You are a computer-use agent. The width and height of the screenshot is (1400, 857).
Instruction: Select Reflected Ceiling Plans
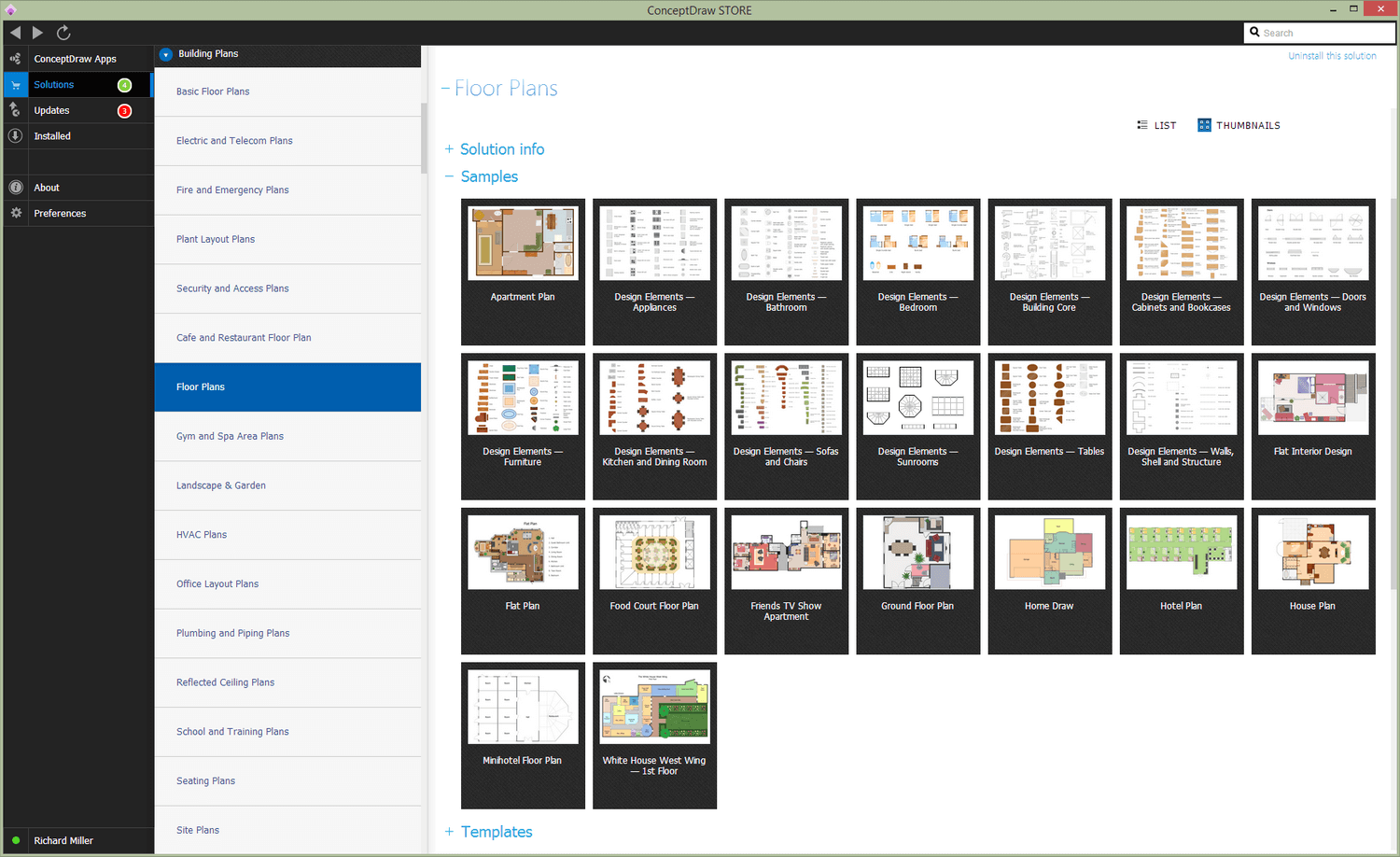pos(287,682)
